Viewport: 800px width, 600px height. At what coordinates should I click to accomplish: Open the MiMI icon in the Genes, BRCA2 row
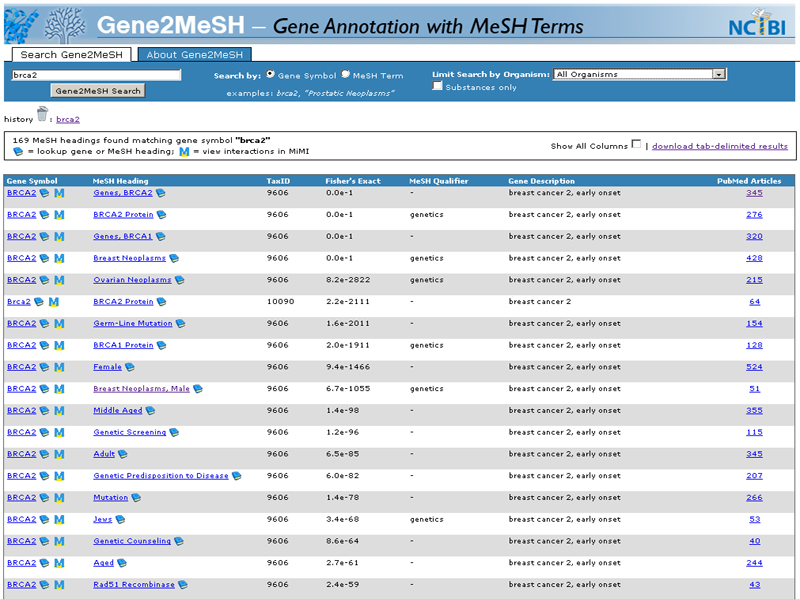pos(59,193)
